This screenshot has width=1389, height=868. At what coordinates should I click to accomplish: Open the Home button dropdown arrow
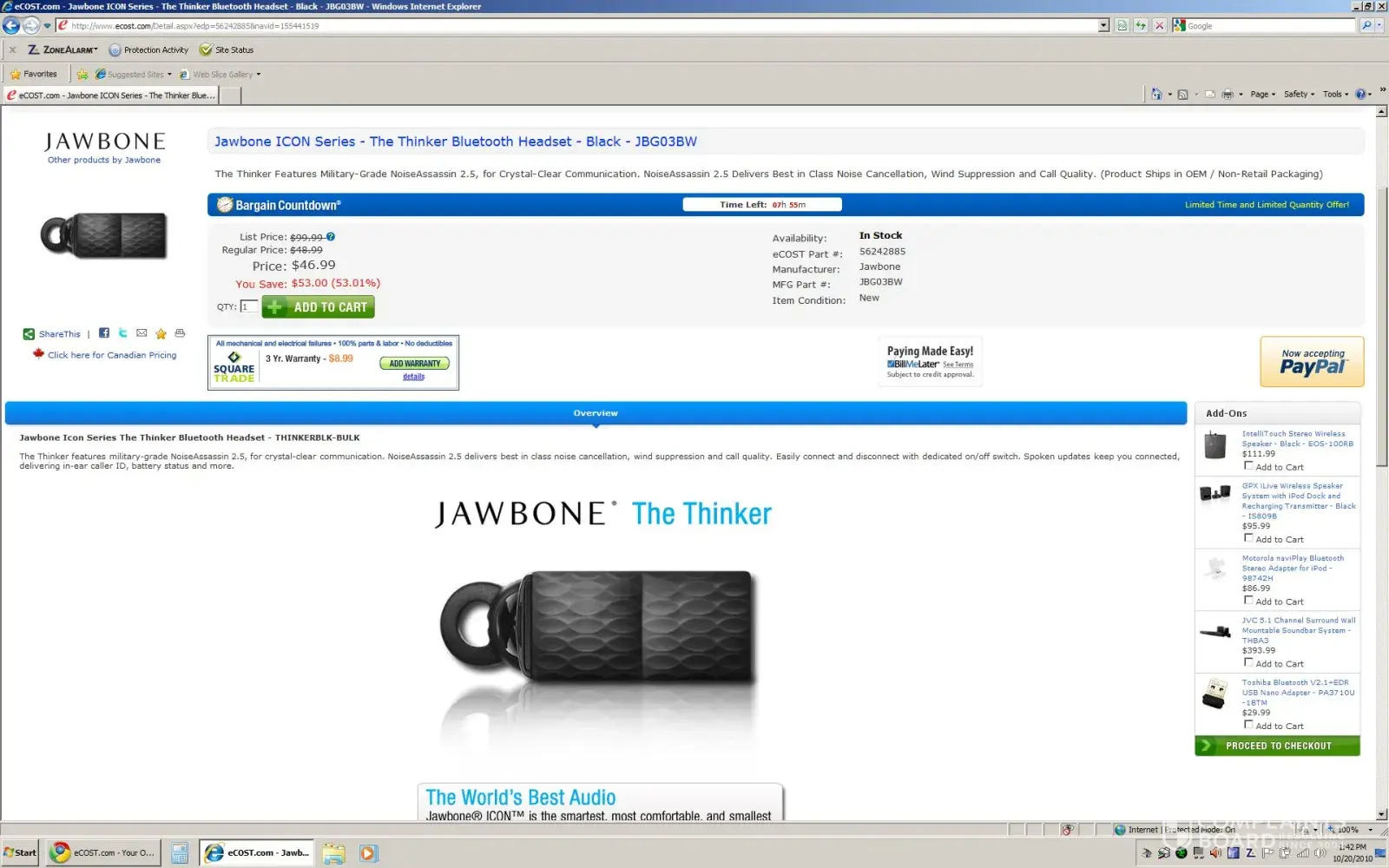[x=1169, y=94]
